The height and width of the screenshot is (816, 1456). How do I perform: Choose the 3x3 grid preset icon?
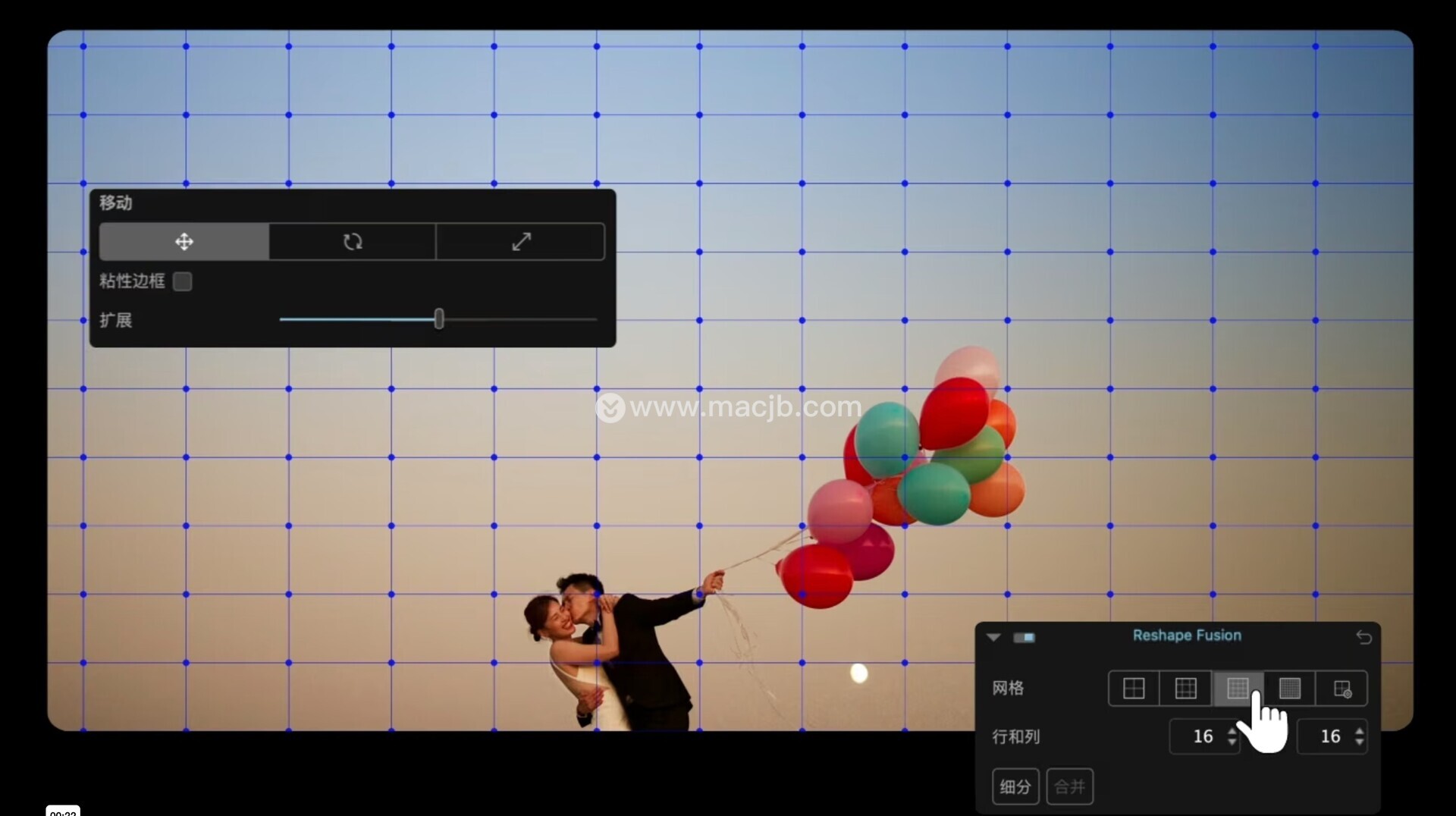coord(1185,689)
